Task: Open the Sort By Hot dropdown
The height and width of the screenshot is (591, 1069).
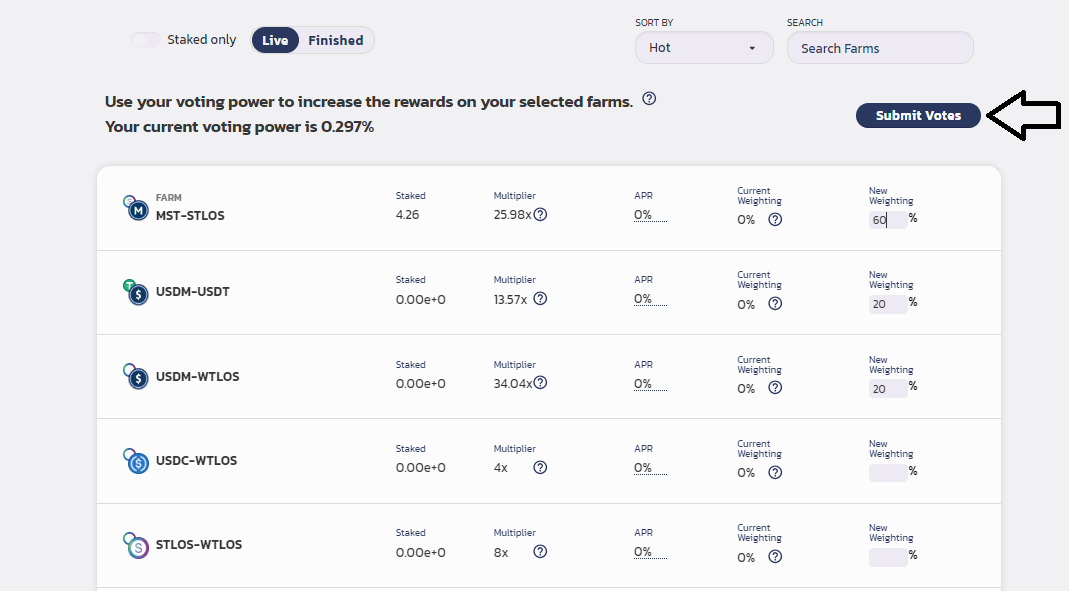Action: [x=704, y=48]
